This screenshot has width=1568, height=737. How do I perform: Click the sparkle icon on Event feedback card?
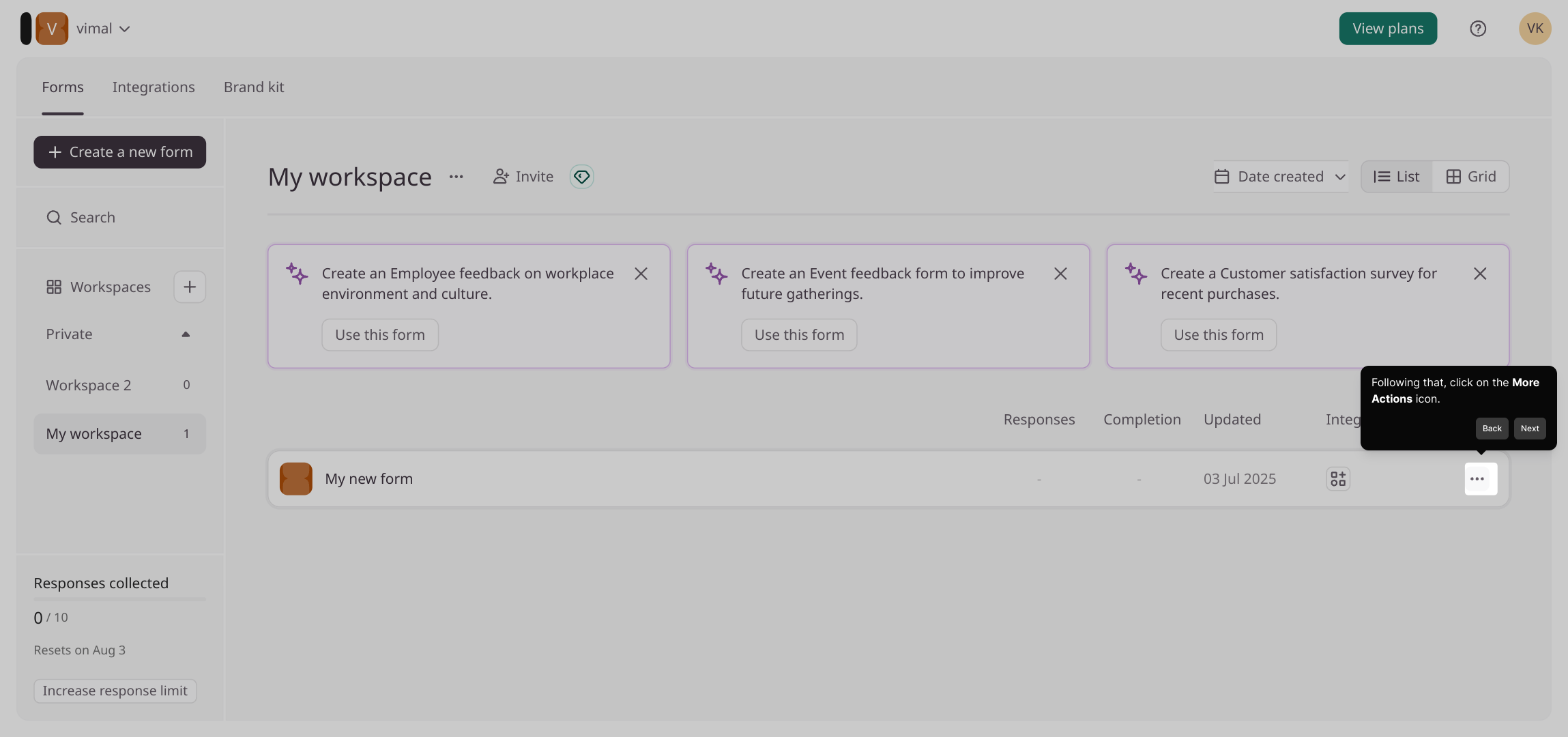716,274
